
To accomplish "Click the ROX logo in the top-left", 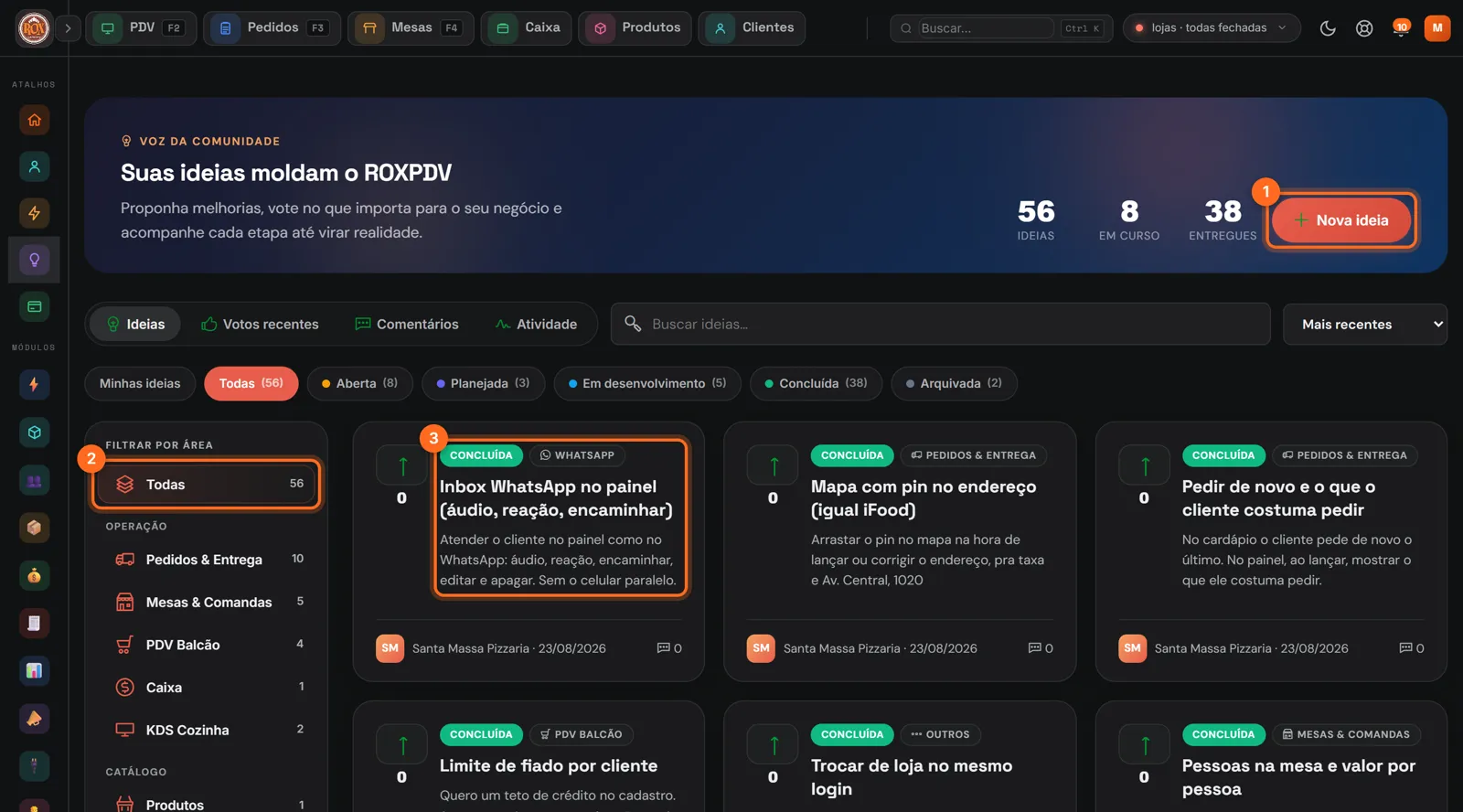I will [34, 28].
